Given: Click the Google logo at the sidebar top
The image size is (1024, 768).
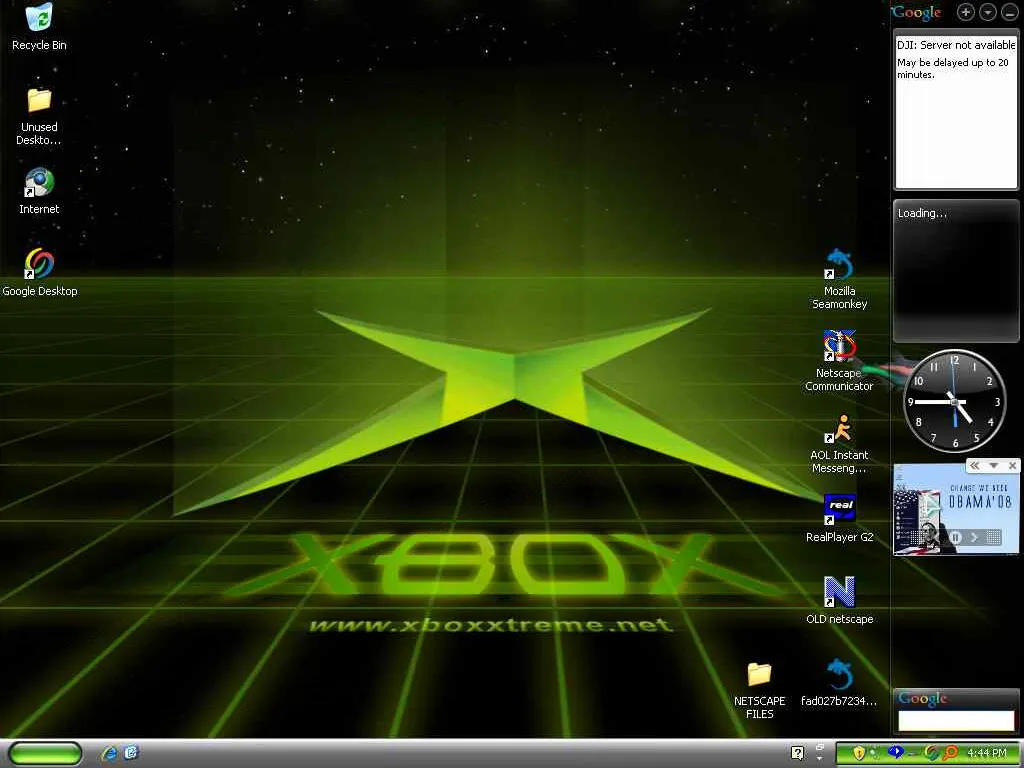Looking at the screenshot, I should pos(917,12).
